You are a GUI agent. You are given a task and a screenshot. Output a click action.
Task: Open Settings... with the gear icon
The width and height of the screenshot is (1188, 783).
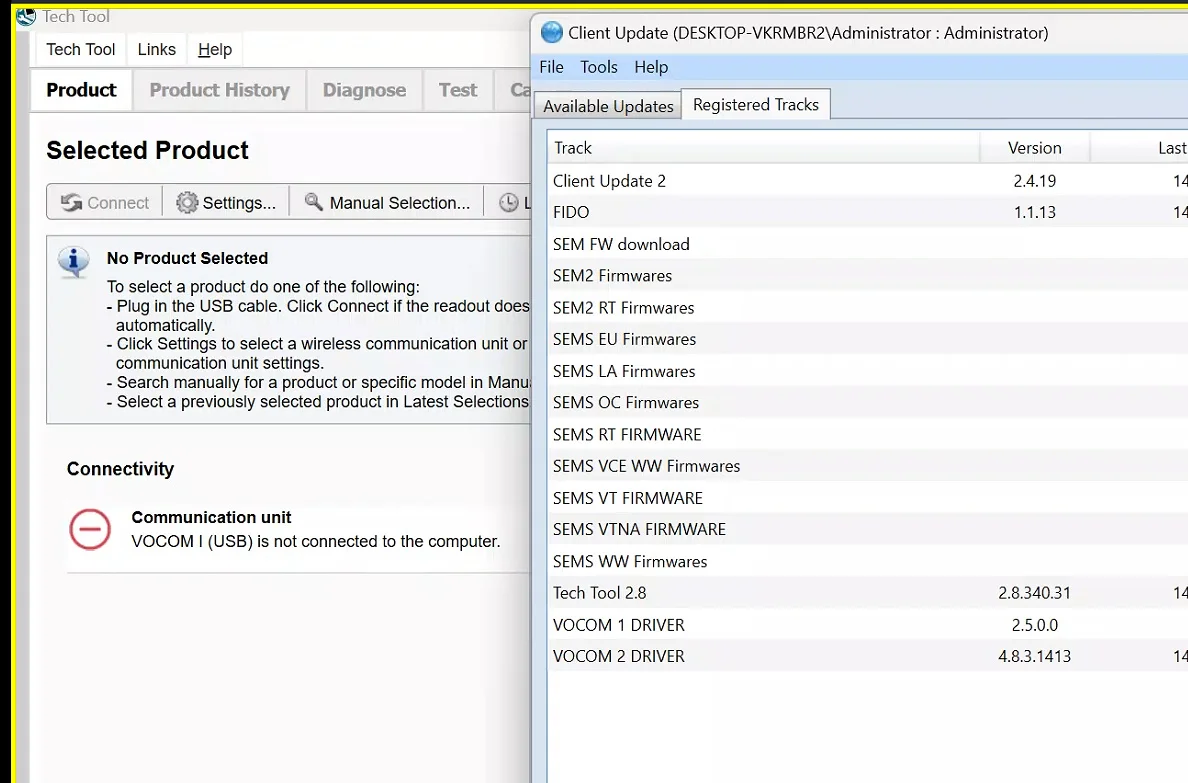[x=226, y=202]
